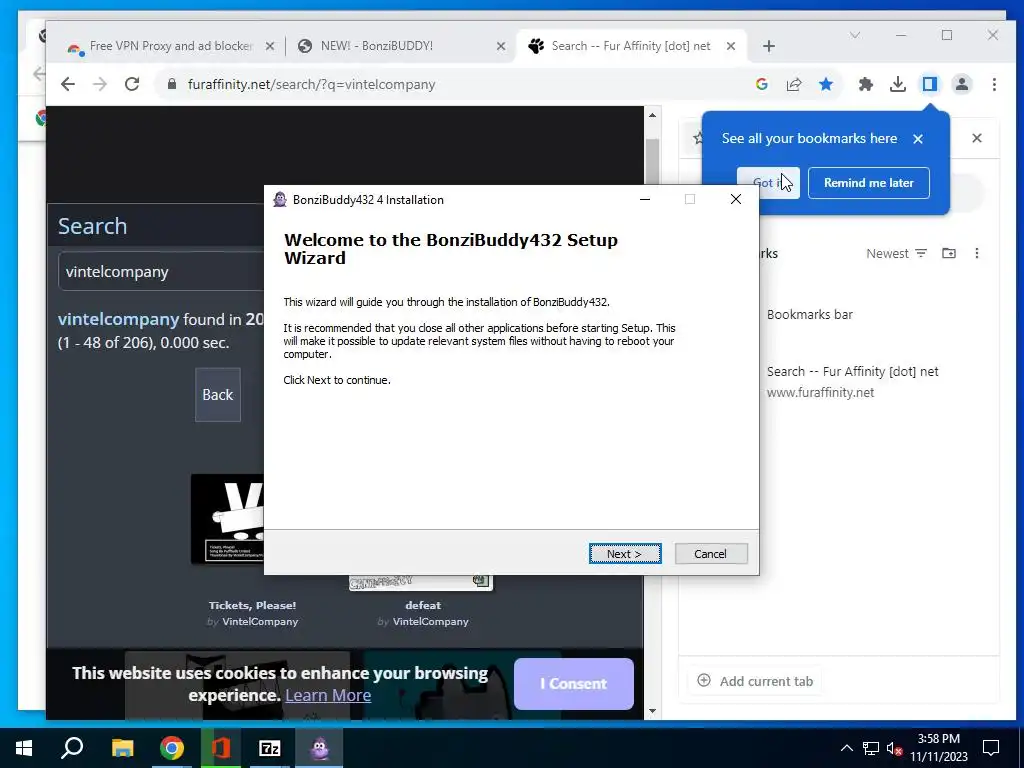
Task: Click Remind me later button
Action: [x=869, y=183]
